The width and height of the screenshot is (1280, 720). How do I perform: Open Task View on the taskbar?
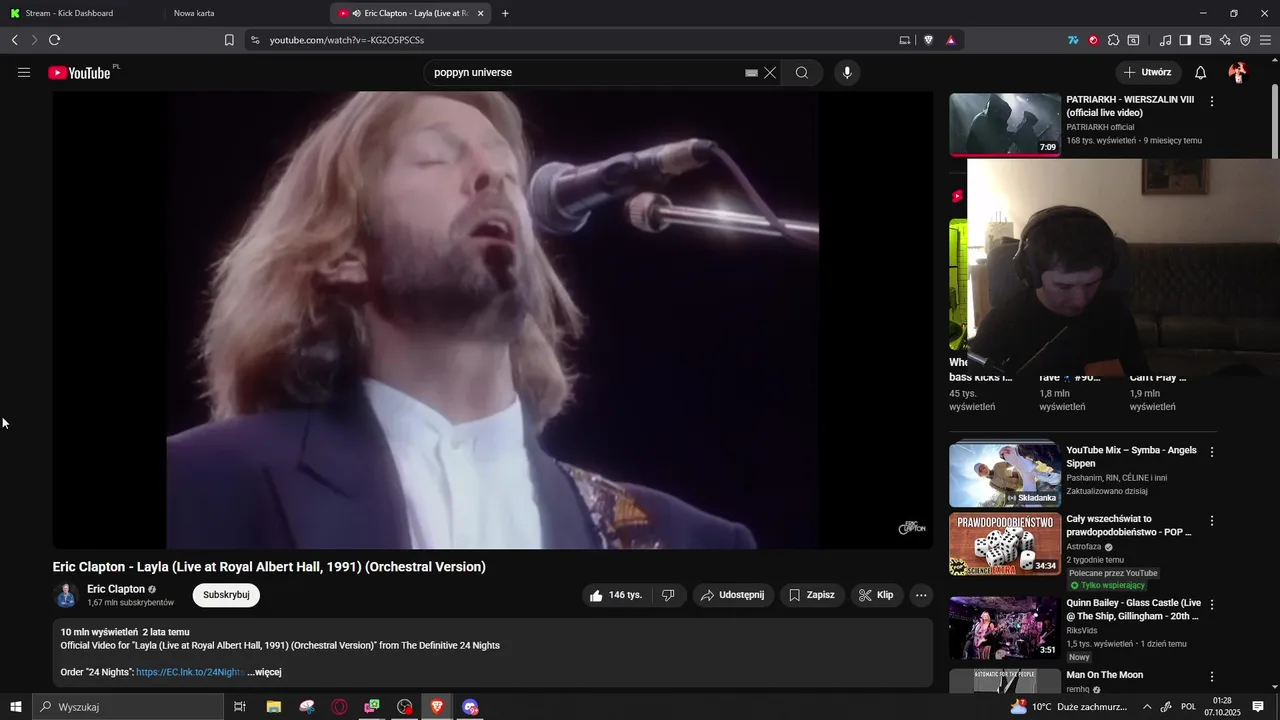(x=240, y=707)
